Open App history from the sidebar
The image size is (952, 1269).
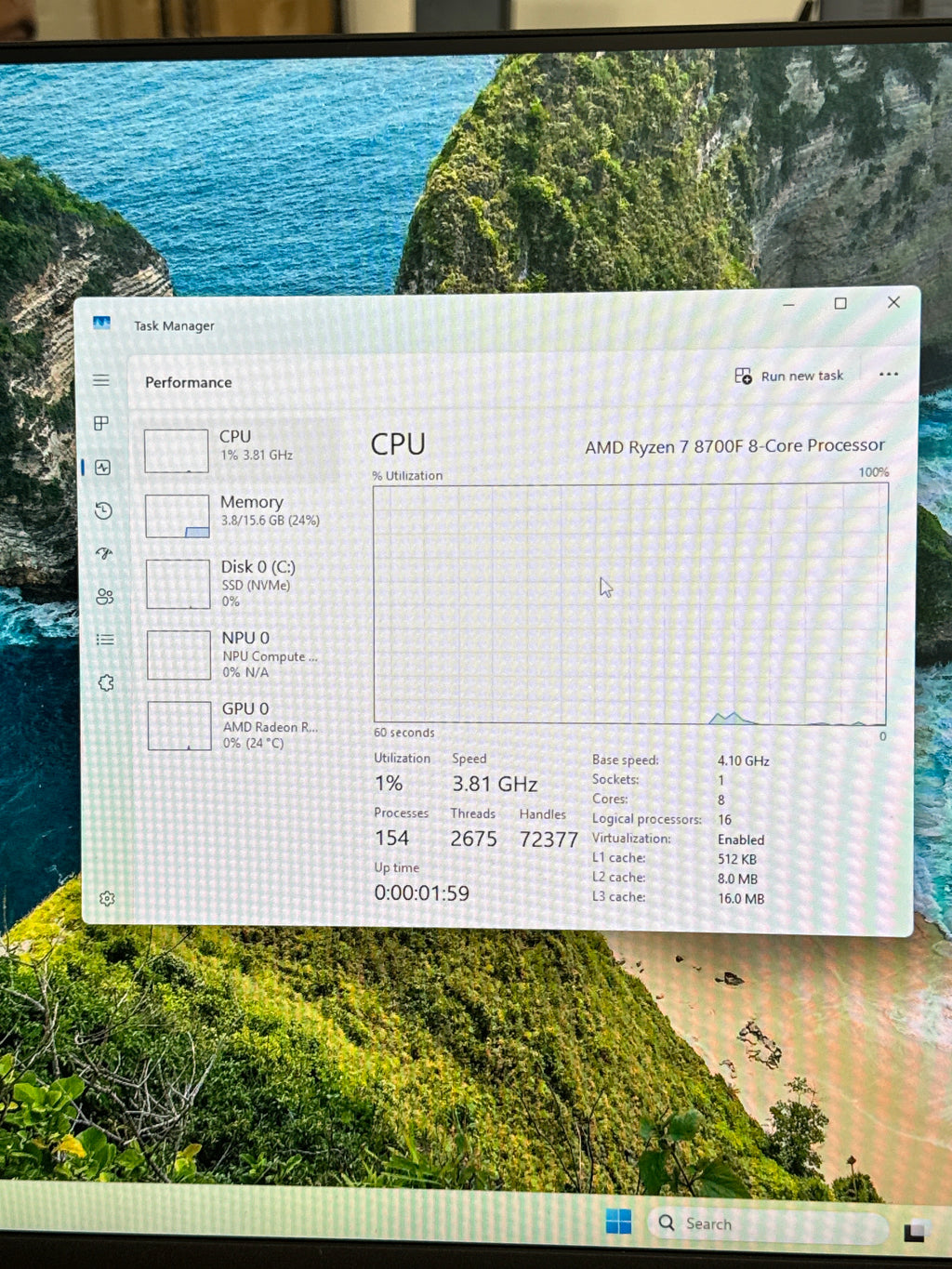click(103, 510)
